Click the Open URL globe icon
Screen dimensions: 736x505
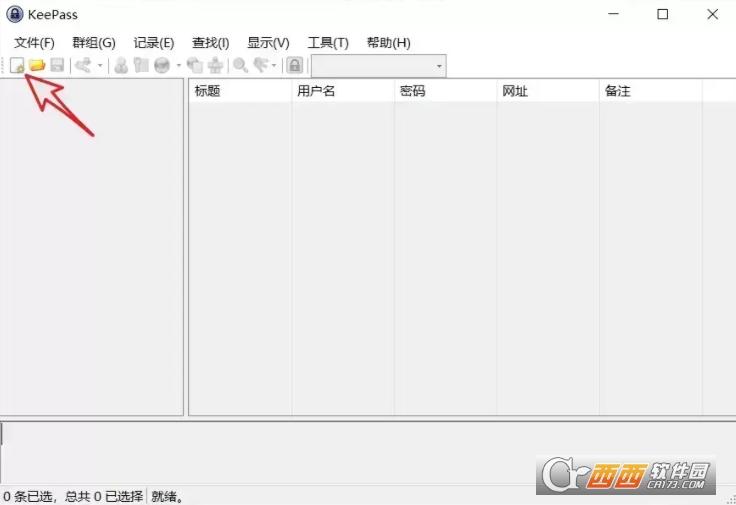coord(162,65)
